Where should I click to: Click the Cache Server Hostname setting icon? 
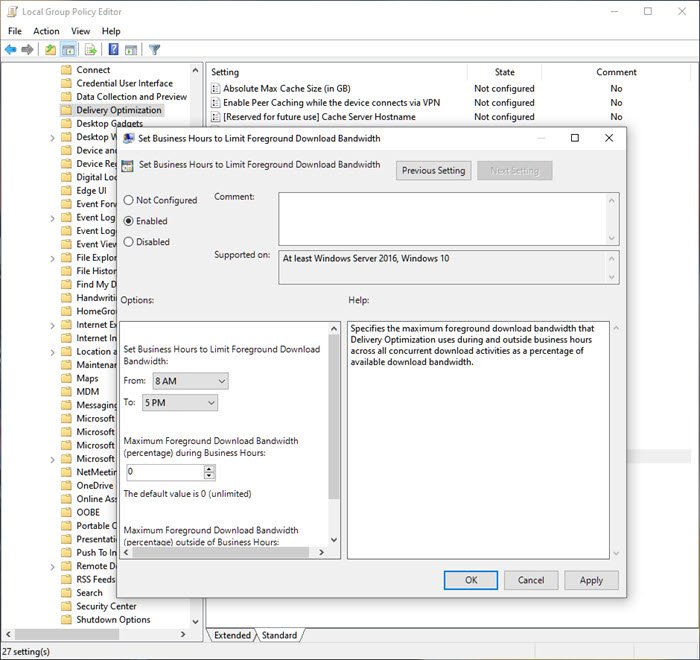pyautogui.click(x=216, y=117)
